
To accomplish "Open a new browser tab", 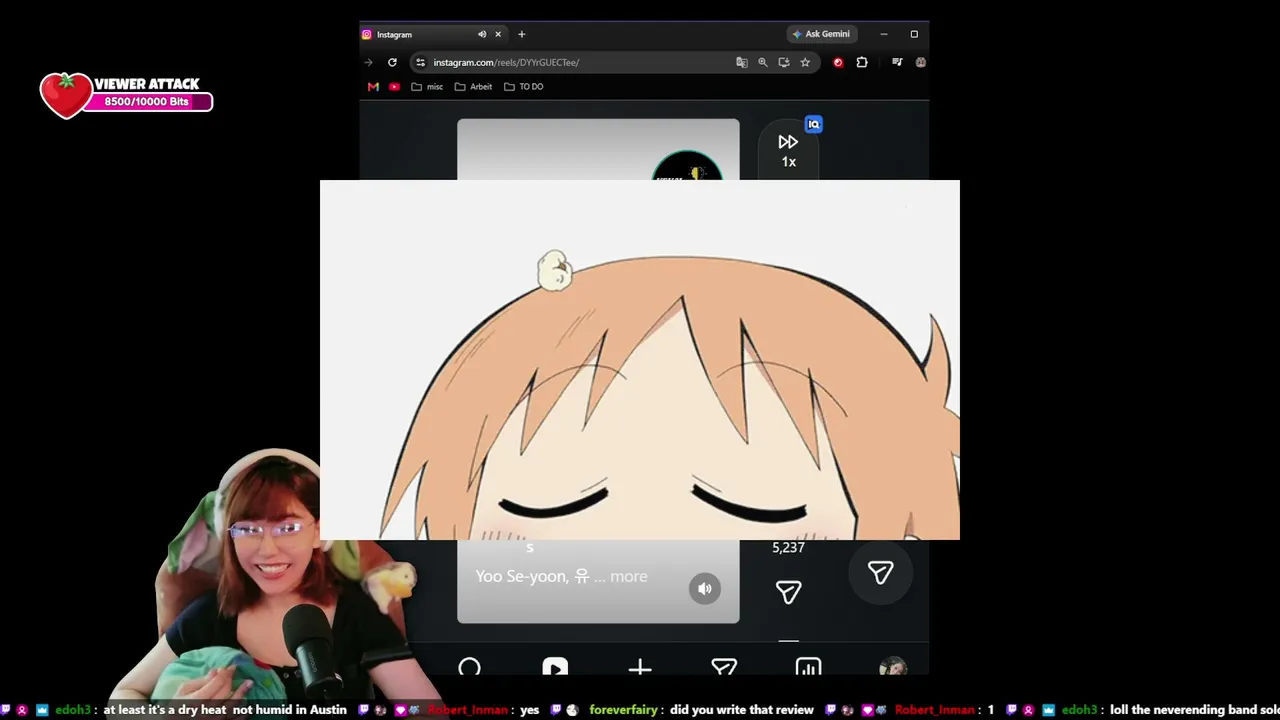I will (521, 34).
